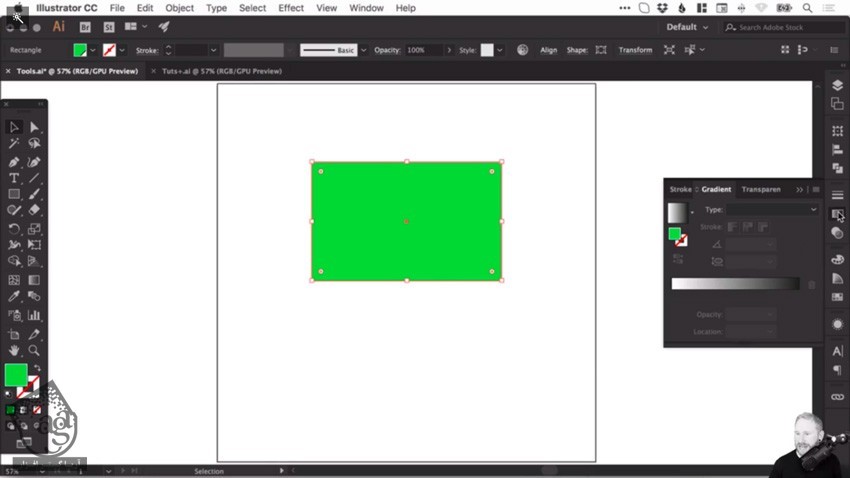850x478 pixels.
Task: Open the Basic brush definition dropdown
Action: tap(363, 50)
